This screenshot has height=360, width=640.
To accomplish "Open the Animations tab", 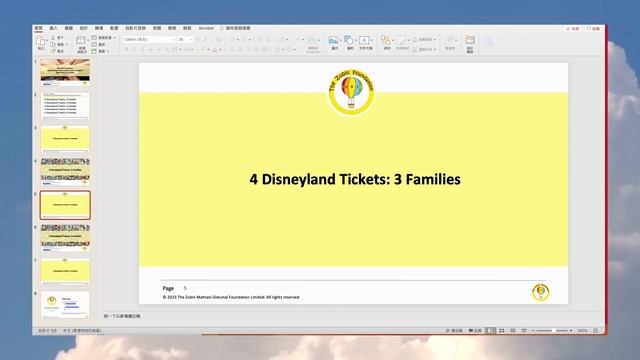I will point(114,28).
